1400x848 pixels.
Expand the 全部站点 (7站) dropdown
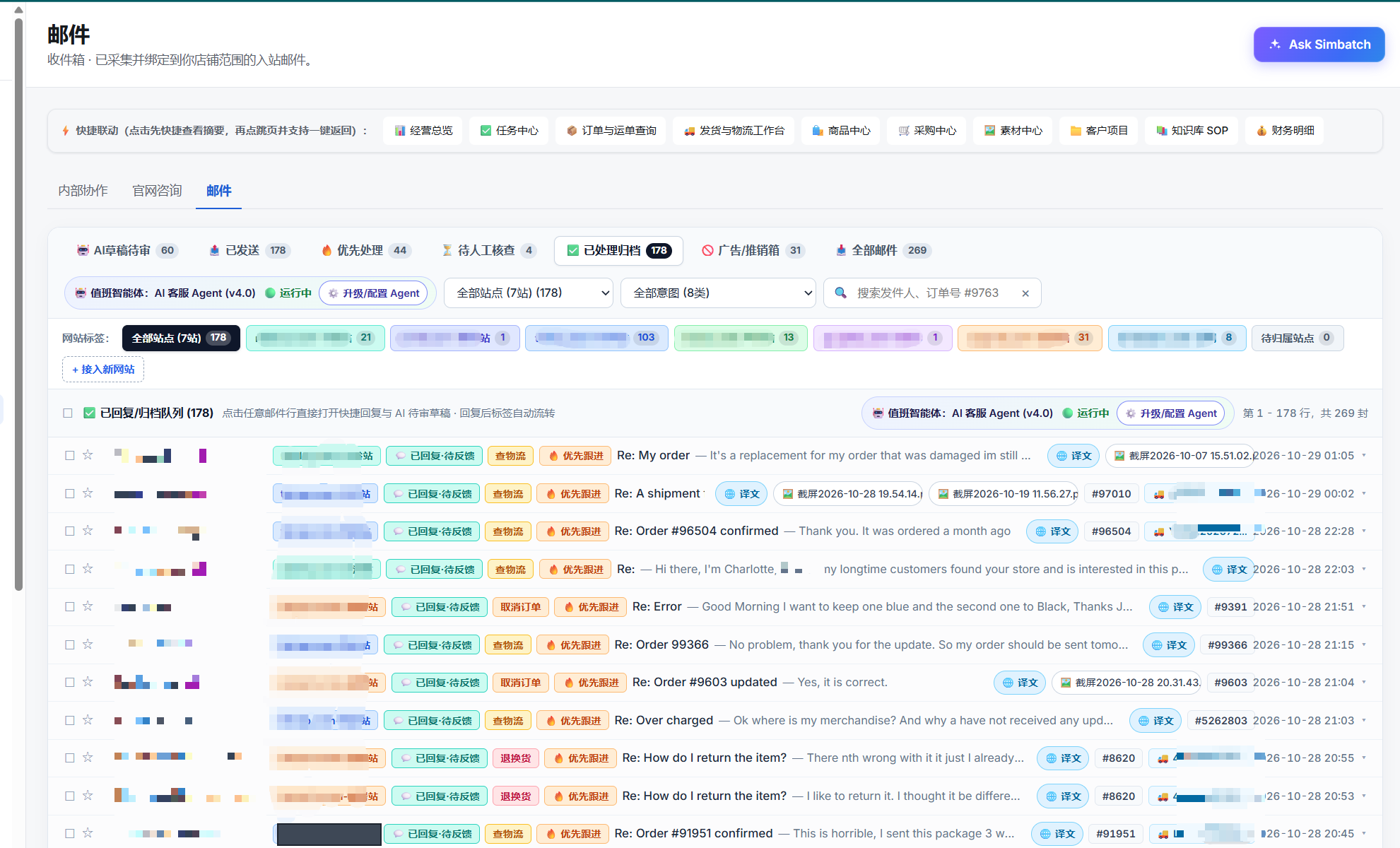[529, 293]
